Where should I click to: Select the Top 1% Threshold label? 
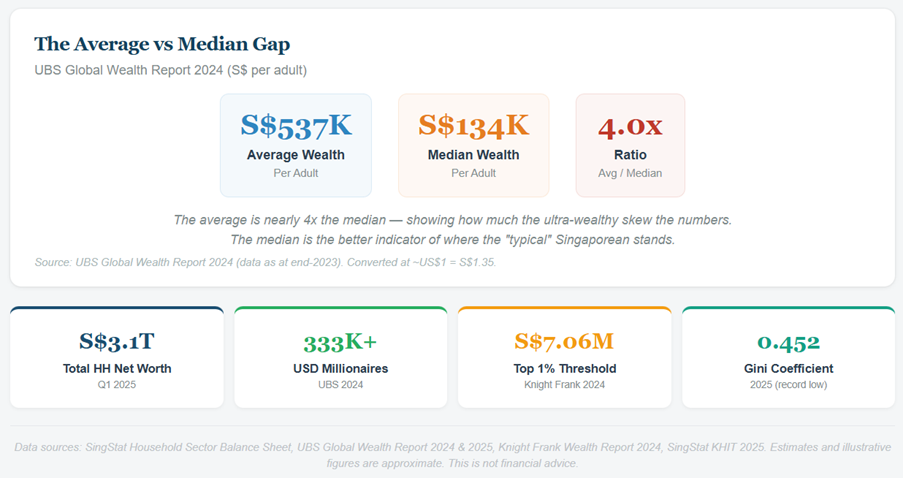[x=564, y=369]
